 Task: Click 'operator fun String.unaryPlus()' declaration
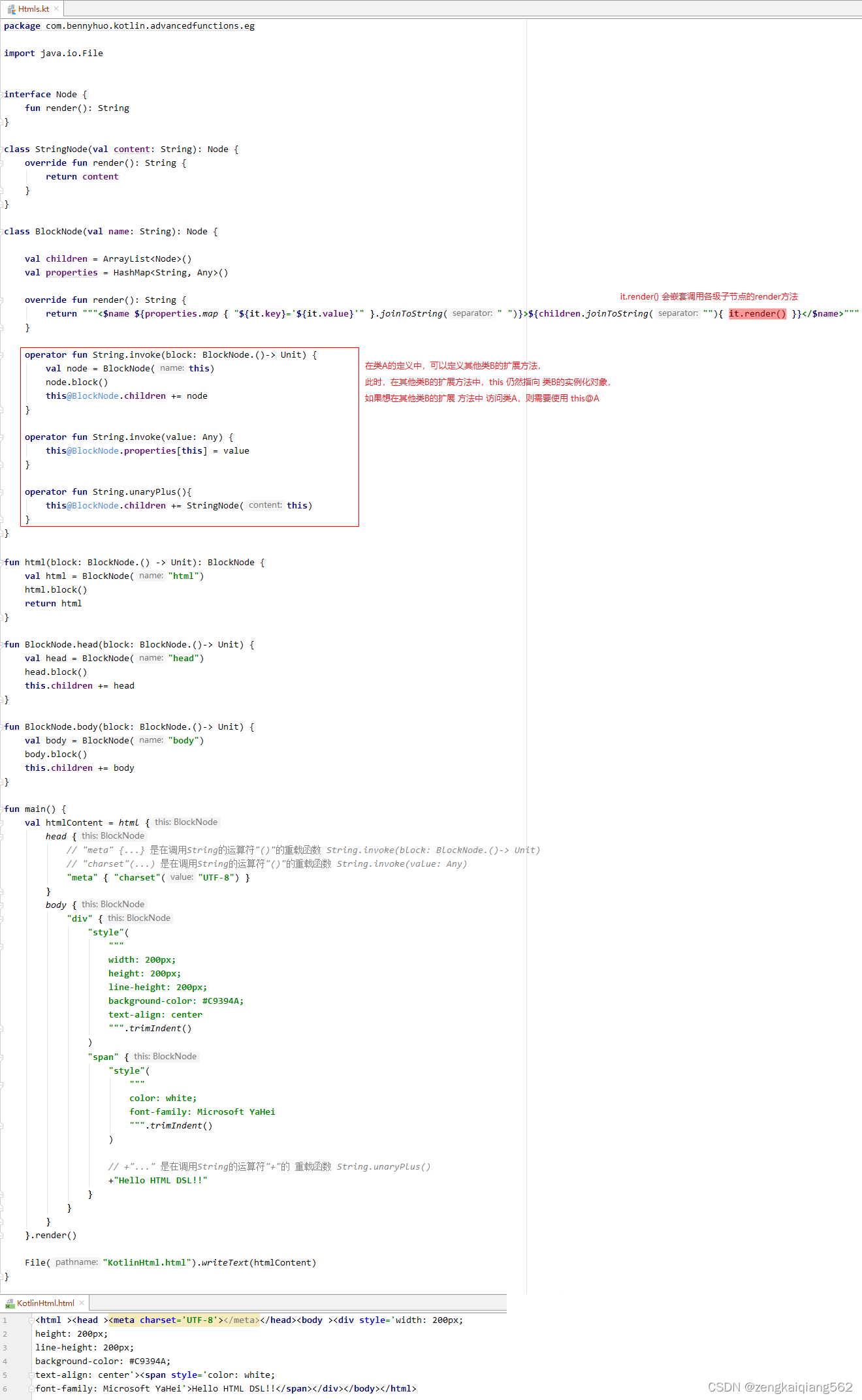point(108,492)
